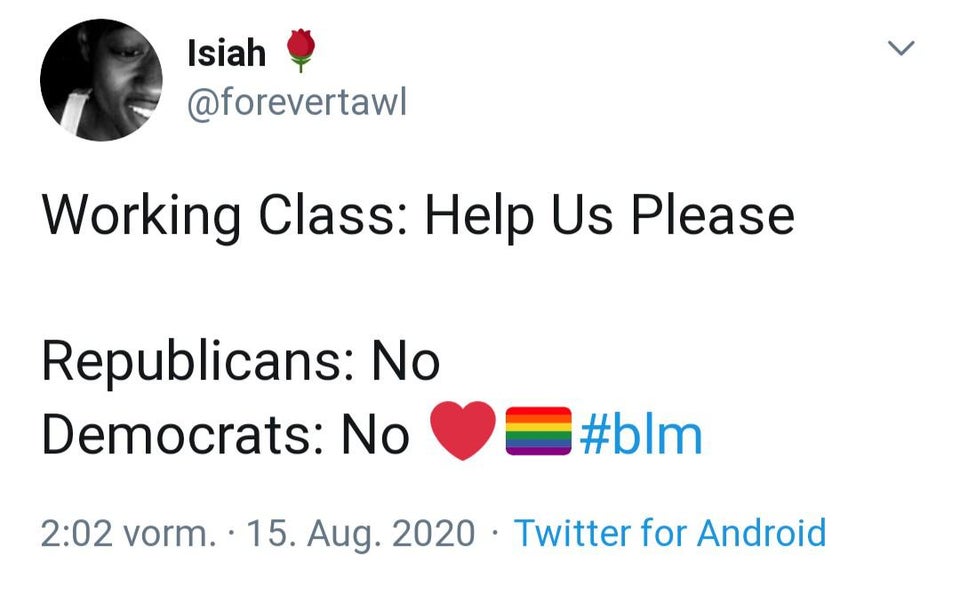Open the #blm hashtag
This screenshot has height=594, width=960.
pos(640,434)
